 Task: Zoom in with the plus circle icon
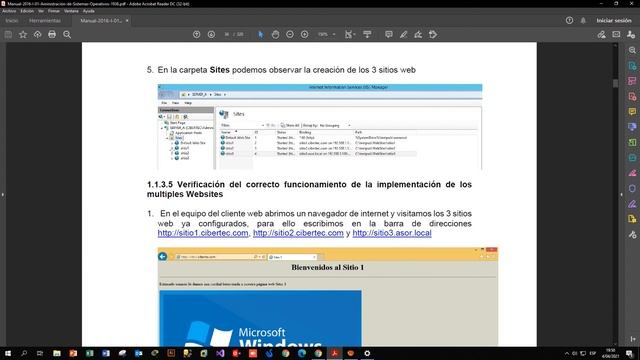click(304, 35)
